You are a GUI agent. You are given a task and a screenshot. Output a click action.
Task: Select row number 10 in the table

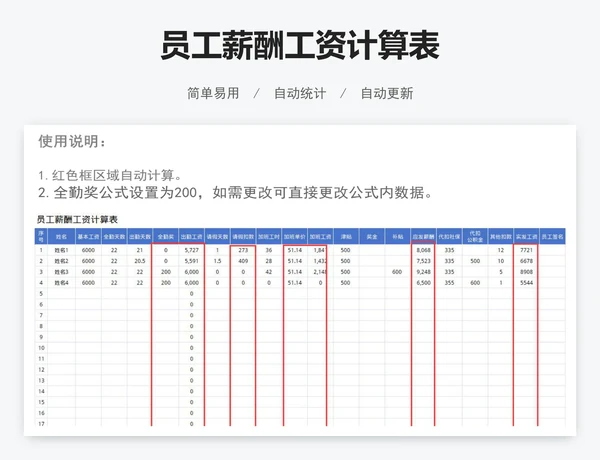click(x=41, y=348)
